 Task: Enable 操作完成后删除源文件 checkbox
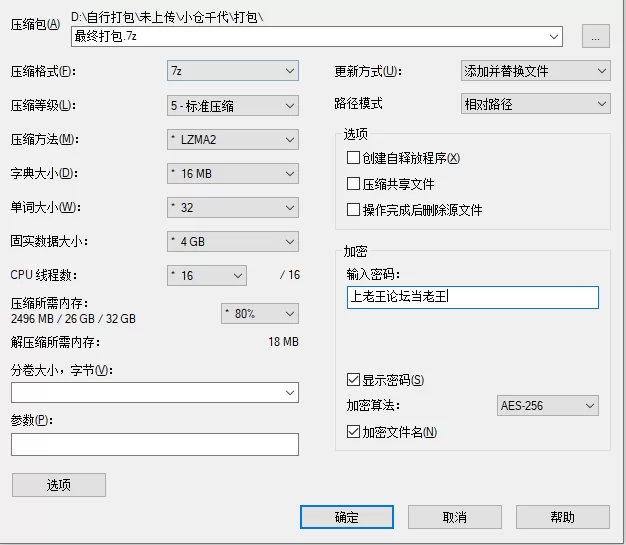point(353,210)
